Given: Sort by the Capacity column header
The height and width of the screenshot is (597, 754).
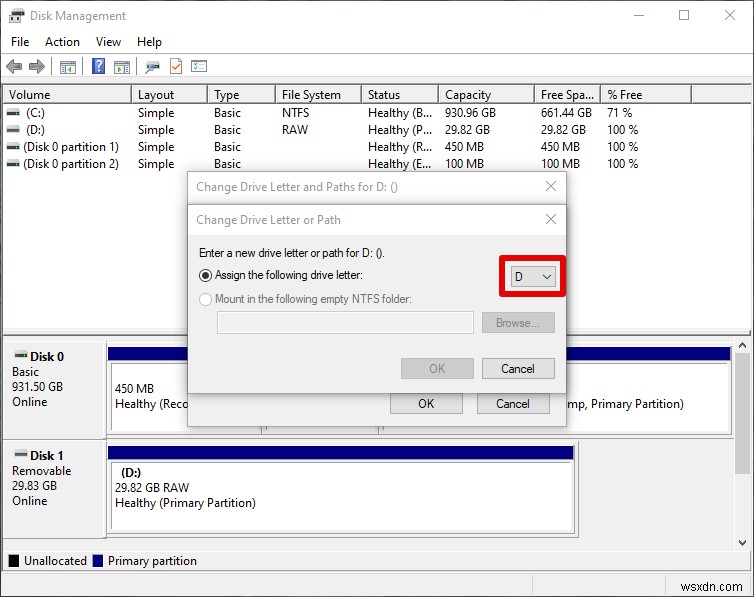Looking at the screenshot, I should pyautogui.click(x=487, y=94).
